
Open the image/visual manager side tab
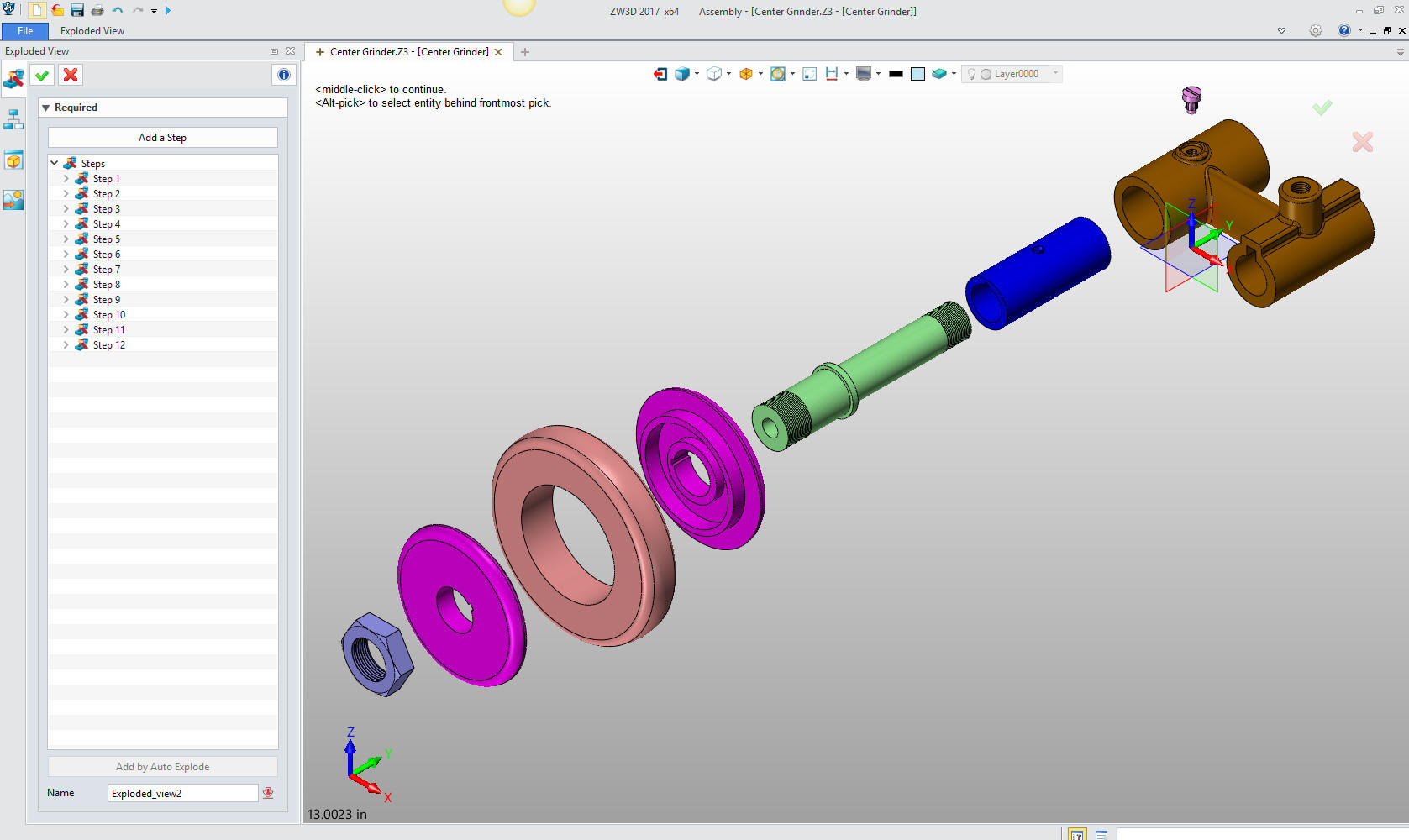[x=13, y=200]
